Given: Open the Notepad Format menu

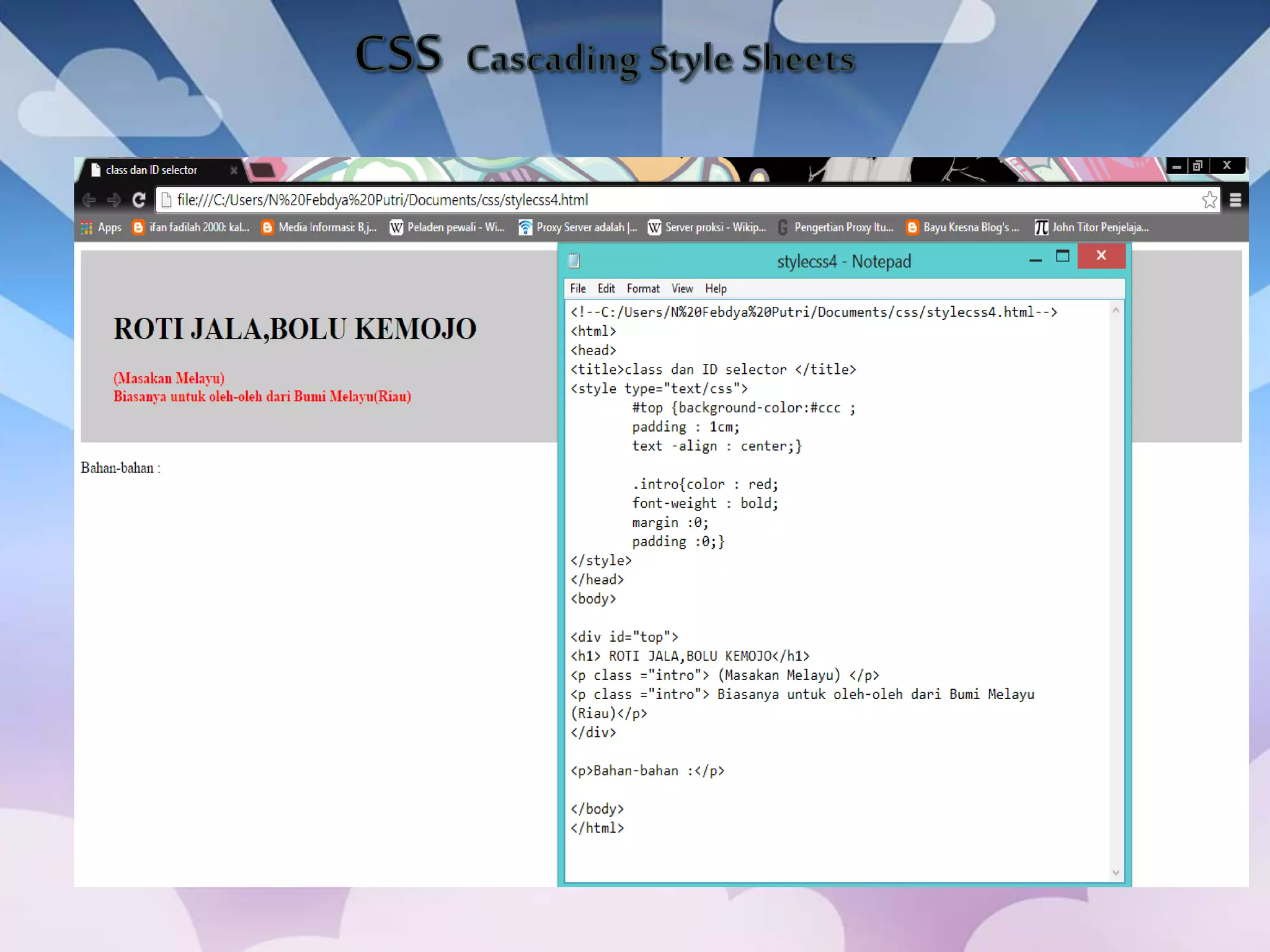Looking at the screenshot, I should (x=643, y=289).
